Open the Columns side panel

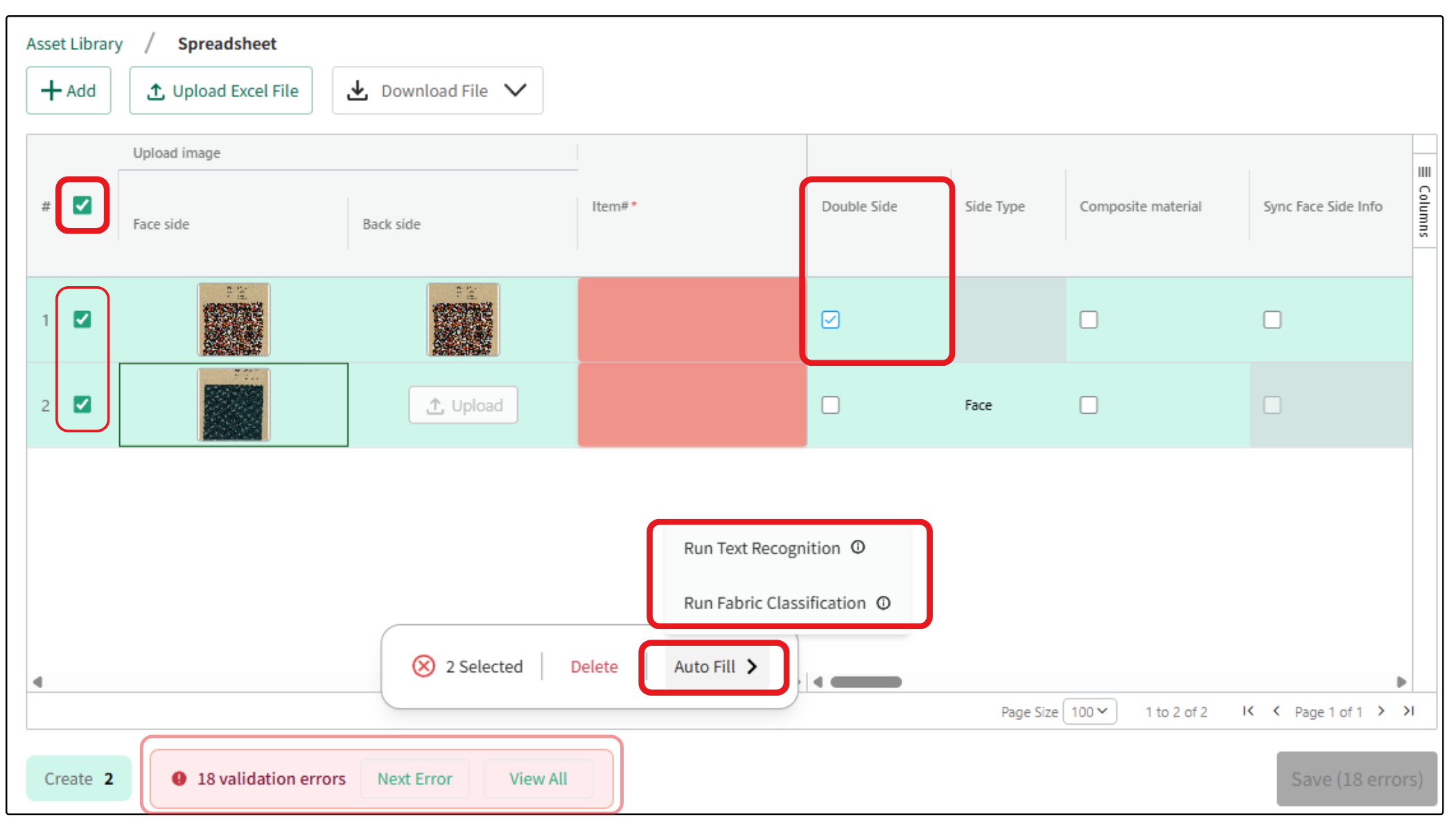(1424, 202)
